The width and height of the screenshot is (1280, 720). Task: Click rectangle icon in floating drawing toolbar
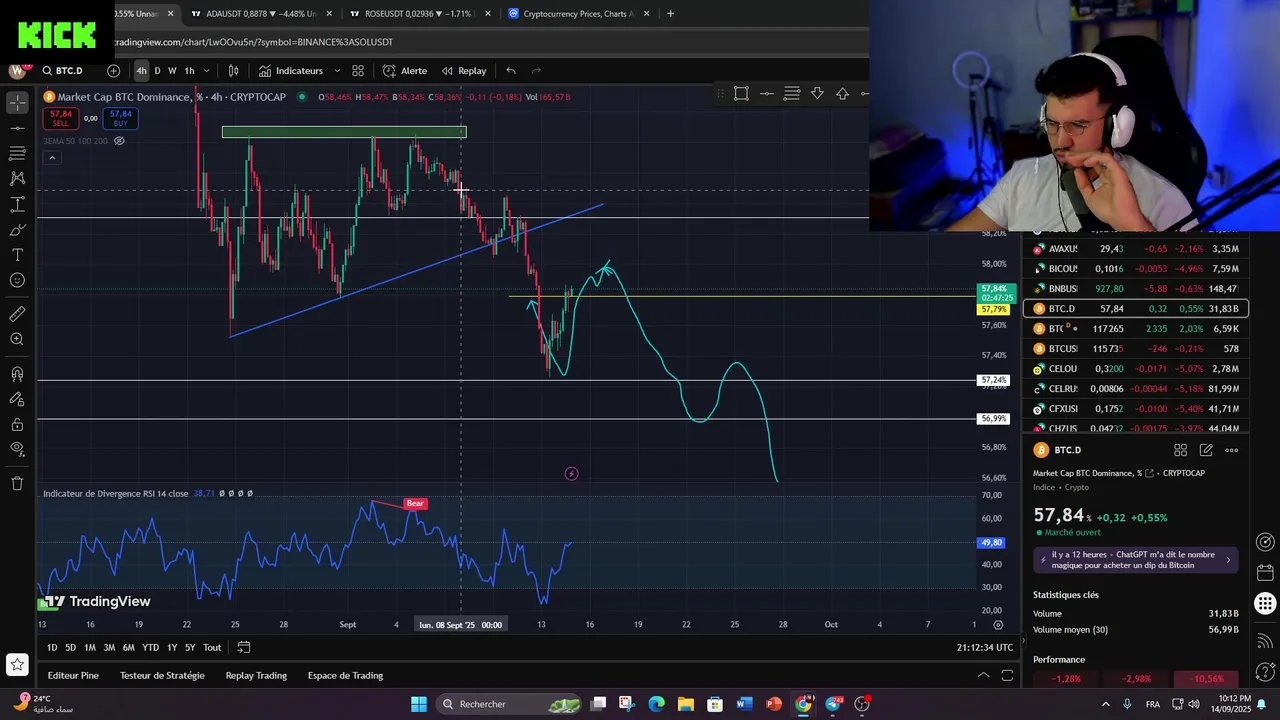coord(741,94)
